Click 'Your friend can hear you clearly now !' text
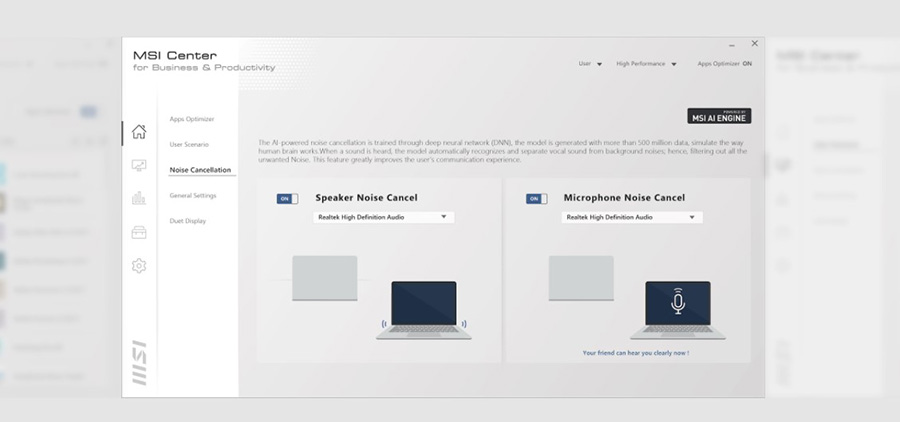The height and width of the screenshot is (422, 900). [636, 353]
